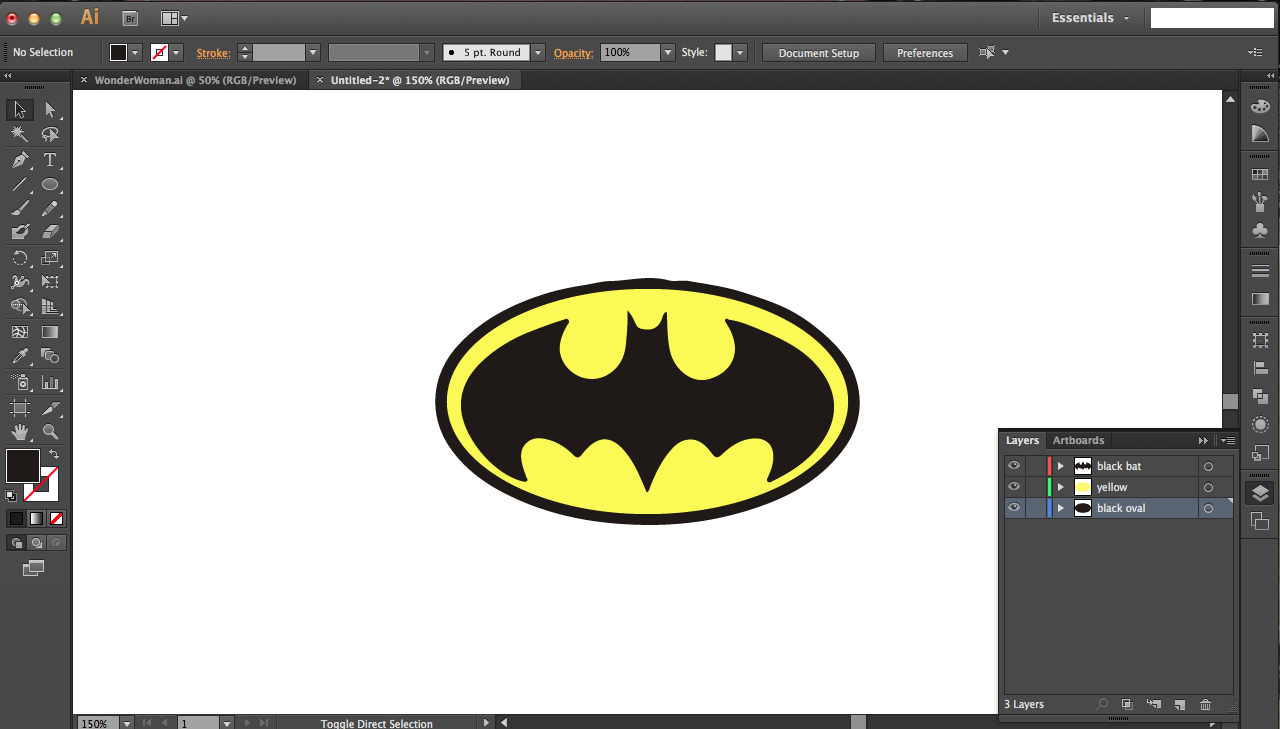
Task: Select the Zoom magnifier tool
Action: (x=50, y=432)
